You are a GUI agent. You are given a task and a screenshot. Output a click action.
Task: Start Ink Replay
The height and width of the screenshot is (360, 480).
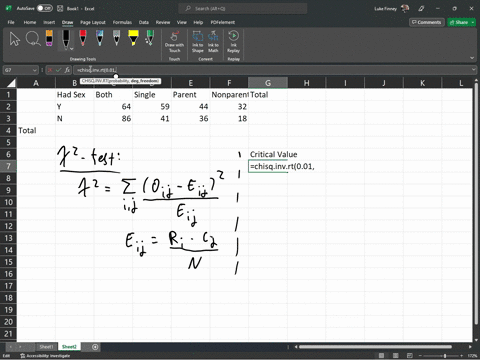pos(233,42)
